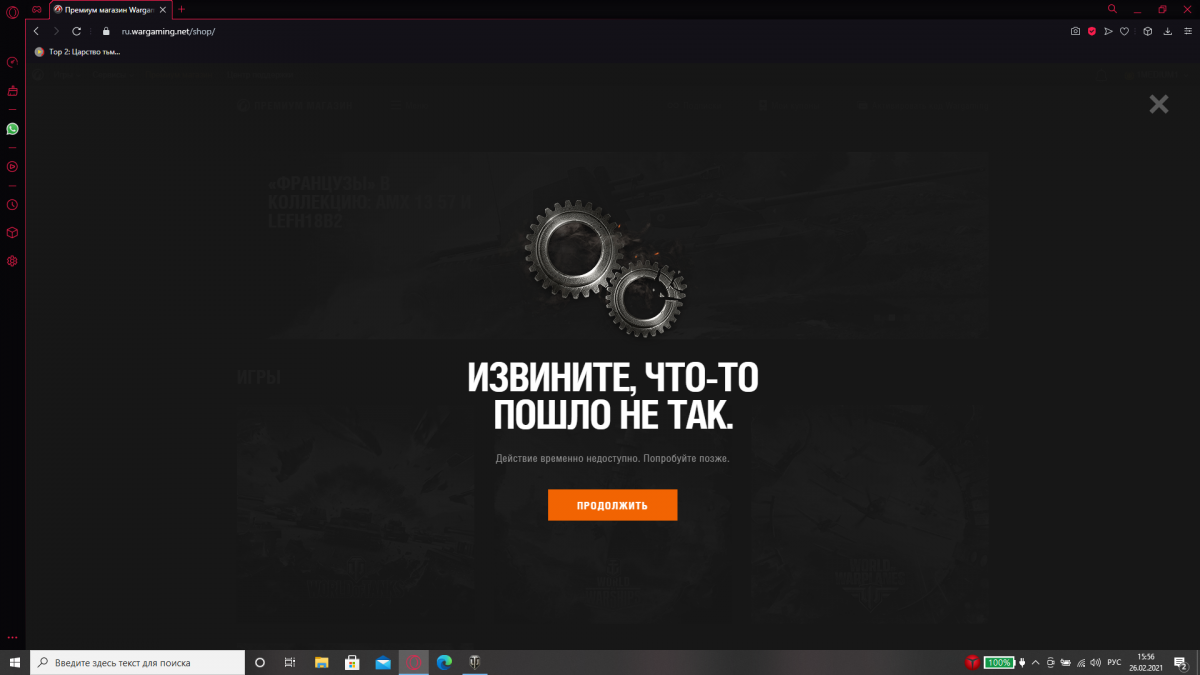
Task: Close the error overlay with the X
Action: coord(1159,104)
